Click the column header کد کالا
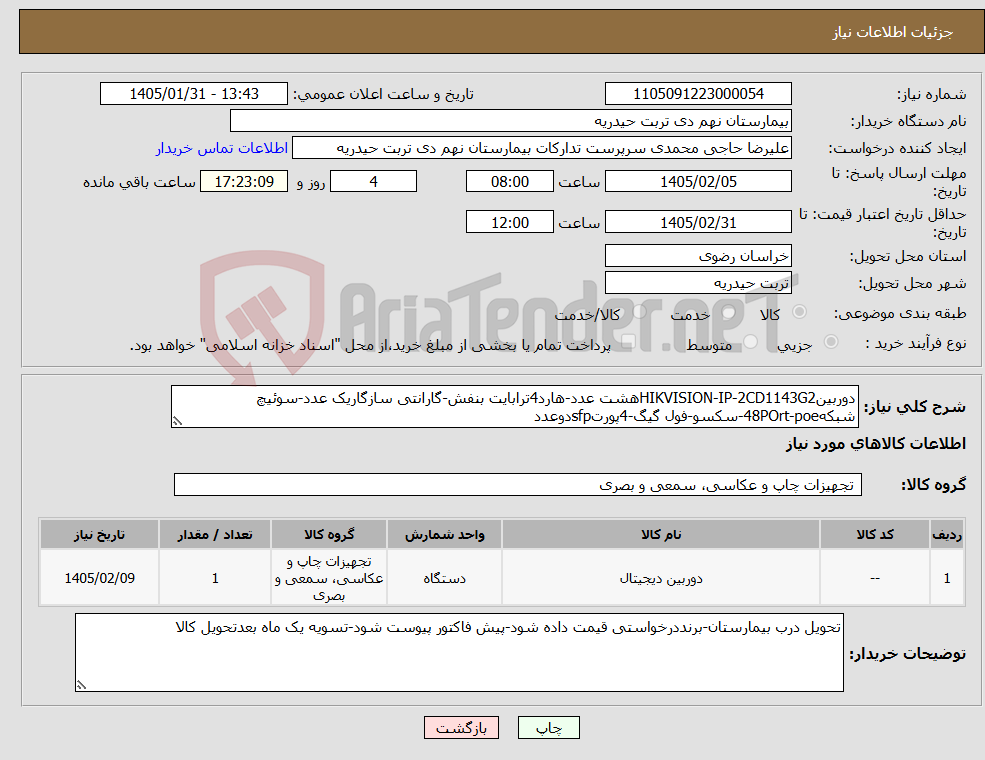 point(874,535)
